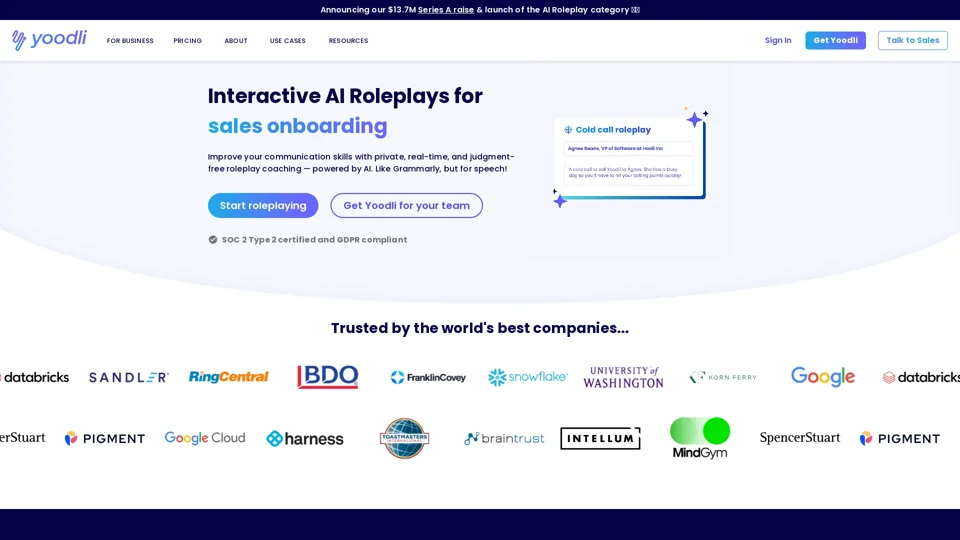Click the University of Washington logo
This screenshot has width=960, height=540.
coord(623,377)
